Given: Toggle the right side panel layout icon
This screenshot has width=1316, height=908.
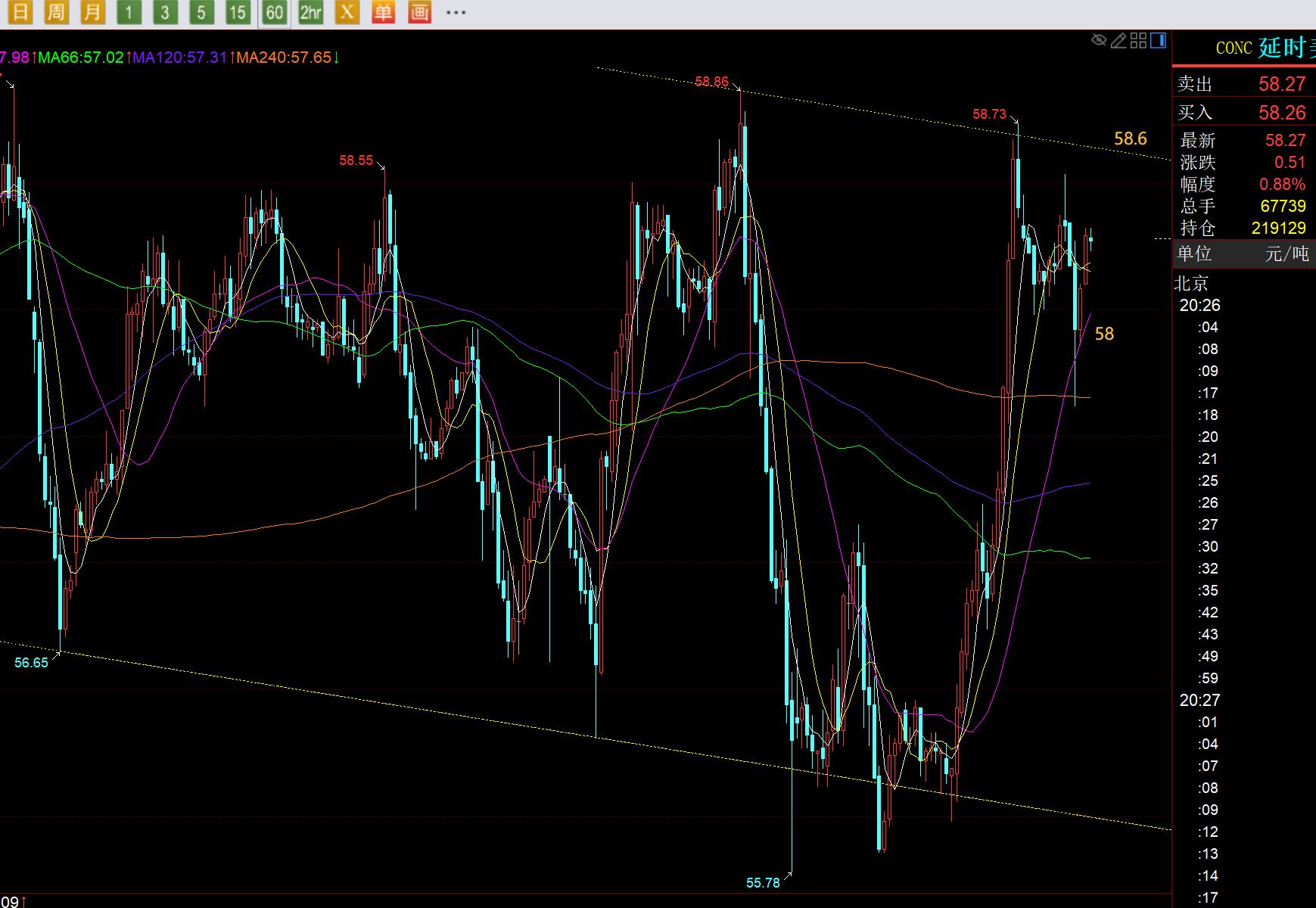Looking at the screenshot, I should (1159, 40).
